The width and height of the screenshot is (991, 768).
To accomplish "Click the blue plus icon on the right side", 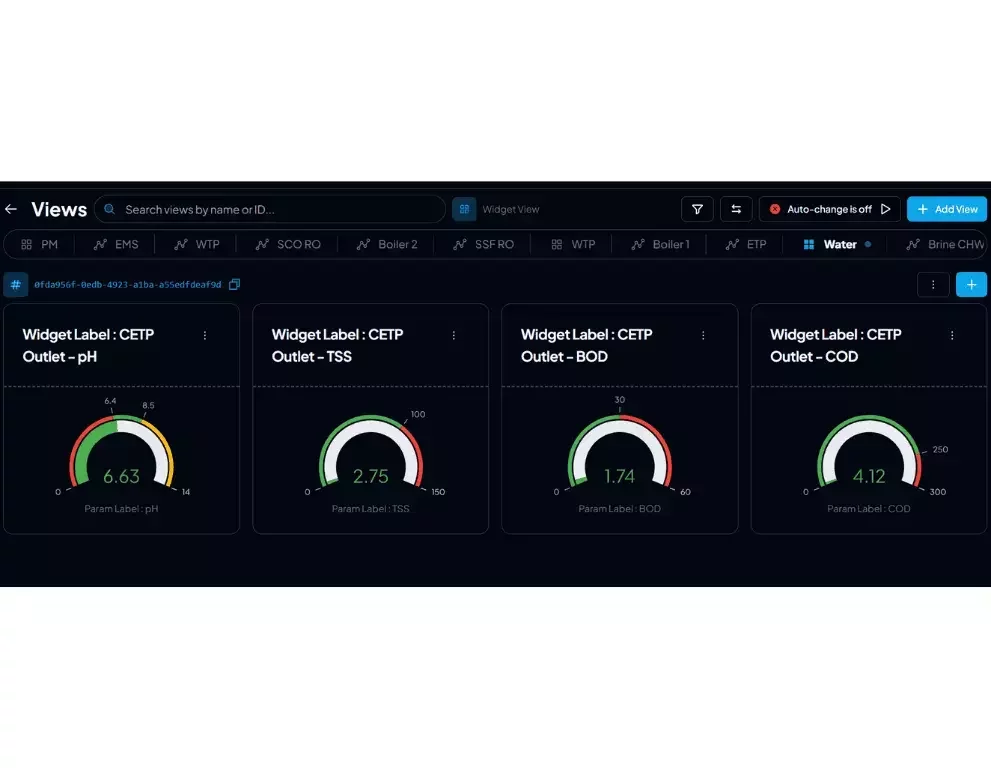I will 971,284.
